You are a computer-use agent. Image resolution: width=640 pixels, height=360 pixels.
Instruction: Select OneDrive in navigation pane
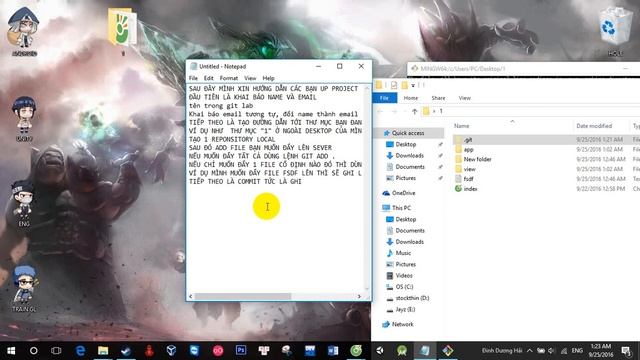tap(403, 193)
